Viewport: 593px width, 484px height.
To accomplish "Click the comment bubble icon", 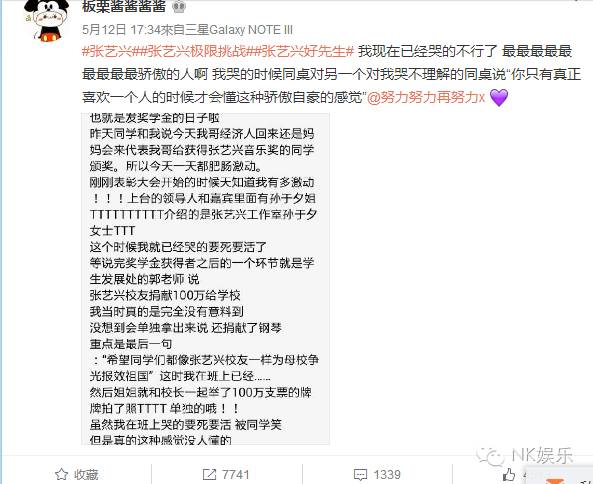I will pyautogui.click(x=360, y=475).
